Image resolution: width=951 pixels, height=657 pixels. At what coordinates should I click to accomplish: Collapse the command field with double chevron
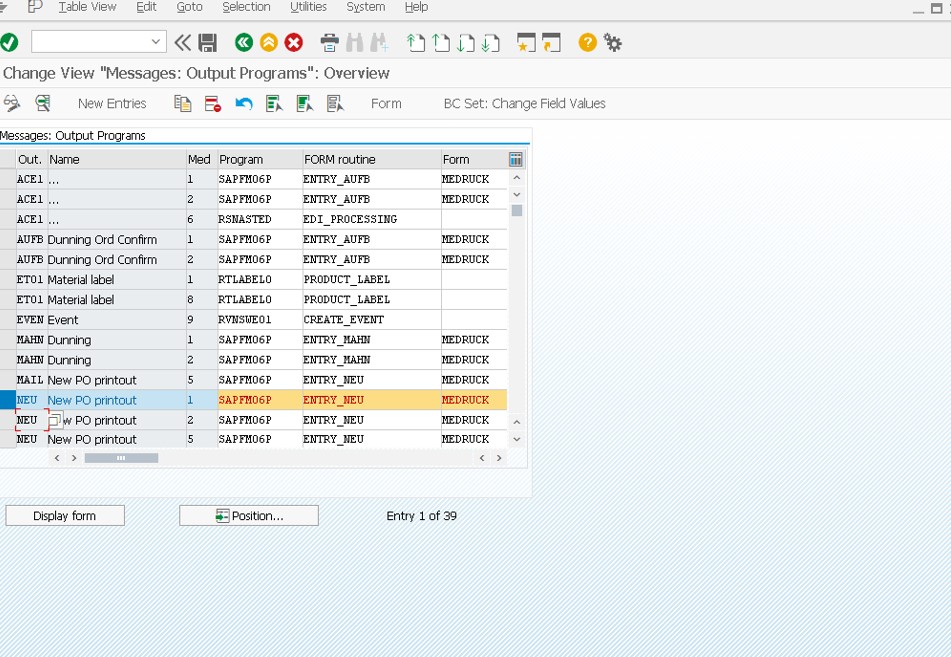tap(182, 42)
